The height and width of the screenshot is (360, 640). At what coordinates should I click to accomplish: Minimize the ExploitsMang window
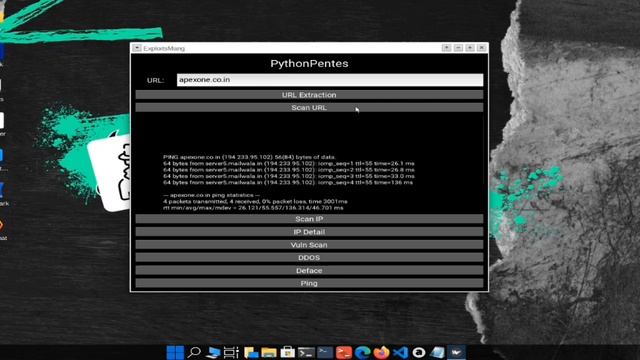coord(458,48)
